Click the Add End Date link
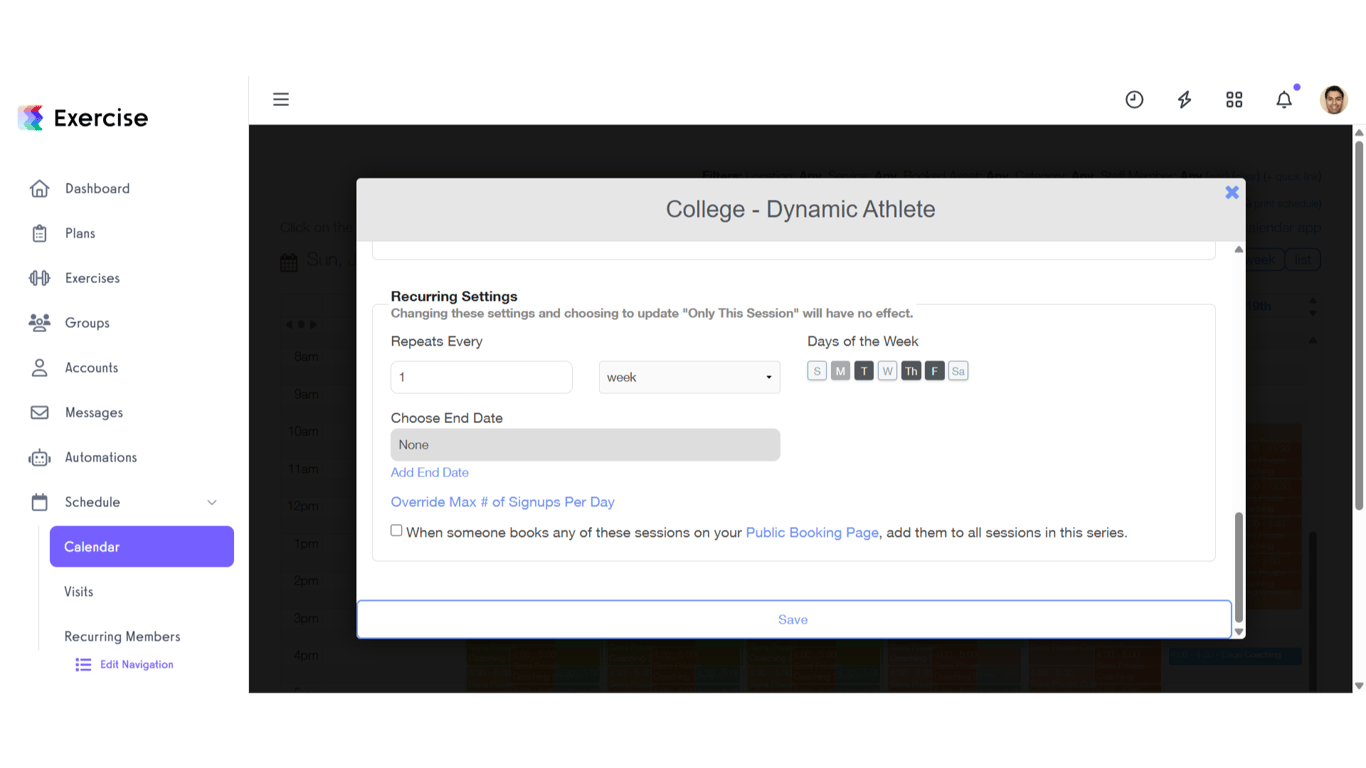Image resolution: width=1366 pixels, height=768 pixels. click(x=429, y=472)
